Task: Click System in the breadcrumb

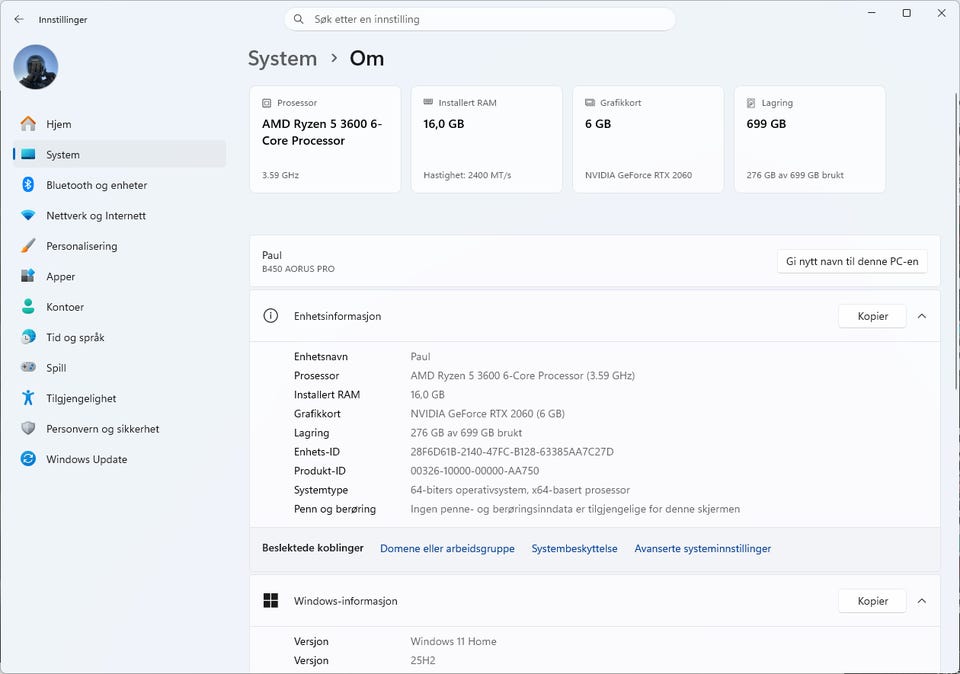Action: click(282, 58)
